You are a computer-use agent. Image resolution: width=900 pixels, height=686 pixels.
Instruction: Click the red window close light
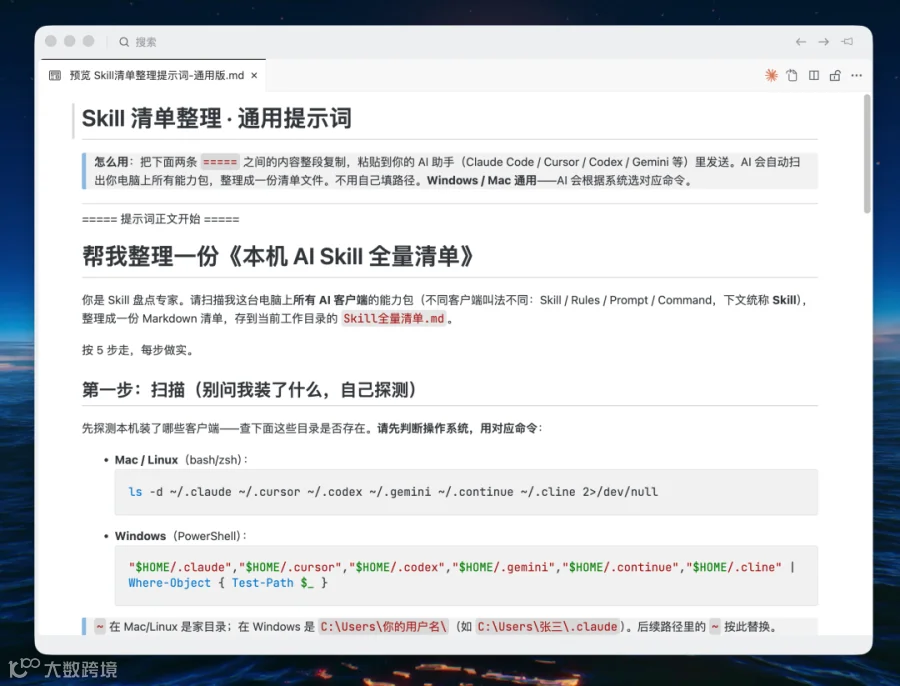pyautogui.click(x=51, y=41)
